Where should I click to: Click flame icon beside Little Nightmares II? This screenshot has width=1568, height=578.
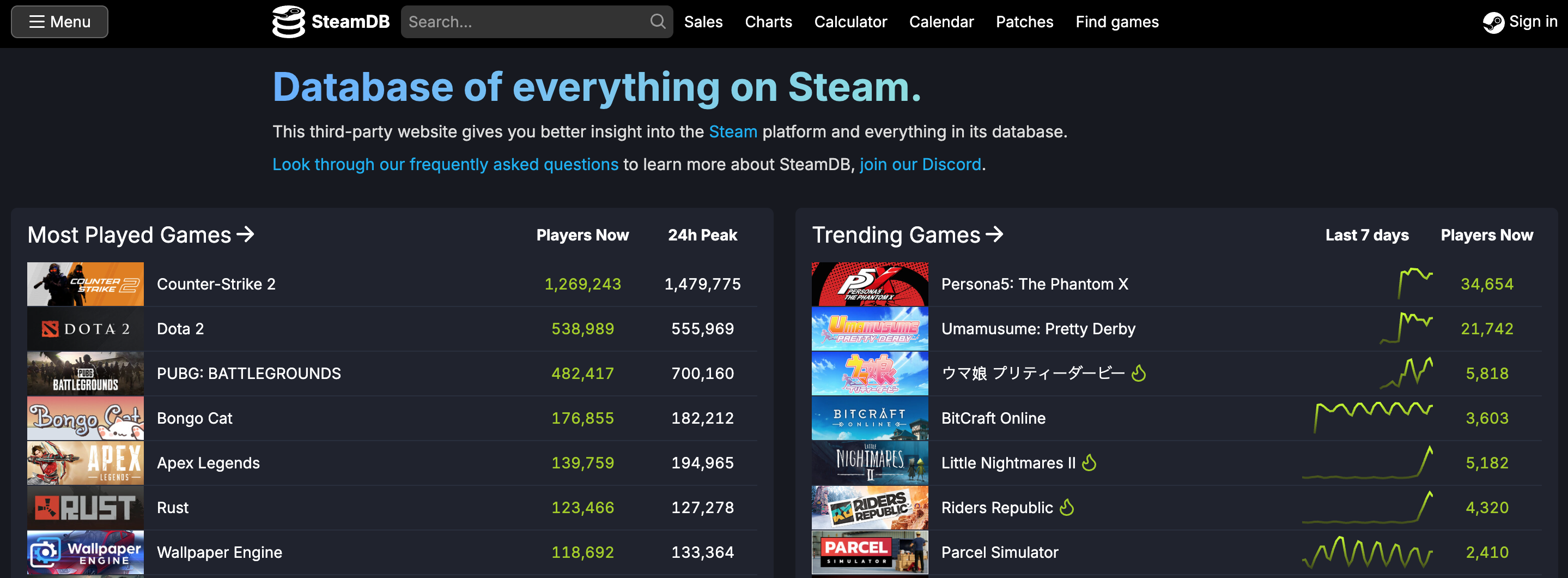coord(1090,462)
